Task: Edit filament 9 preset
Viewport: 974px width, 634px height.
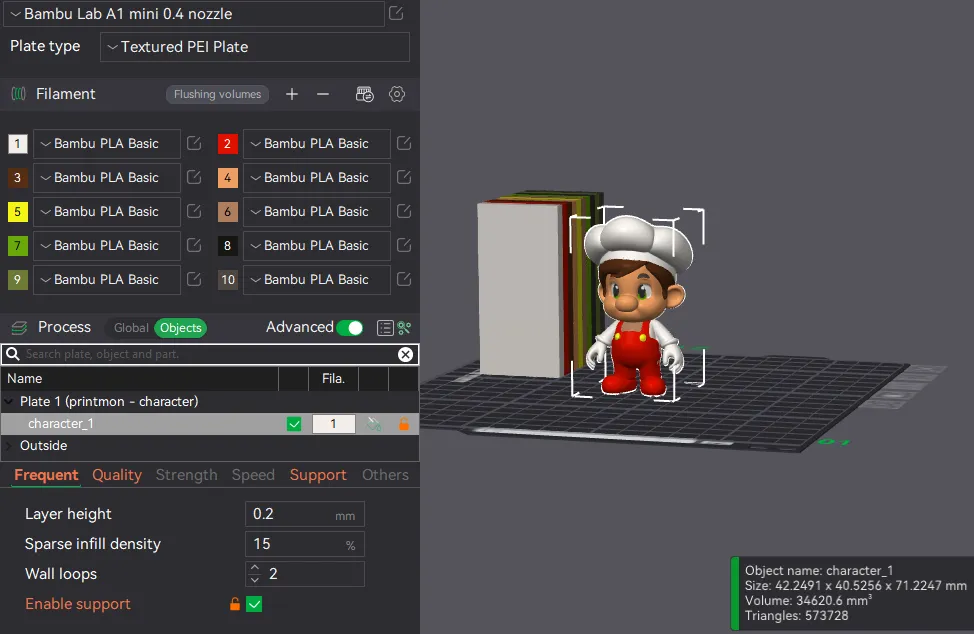Action: point(194,279)
